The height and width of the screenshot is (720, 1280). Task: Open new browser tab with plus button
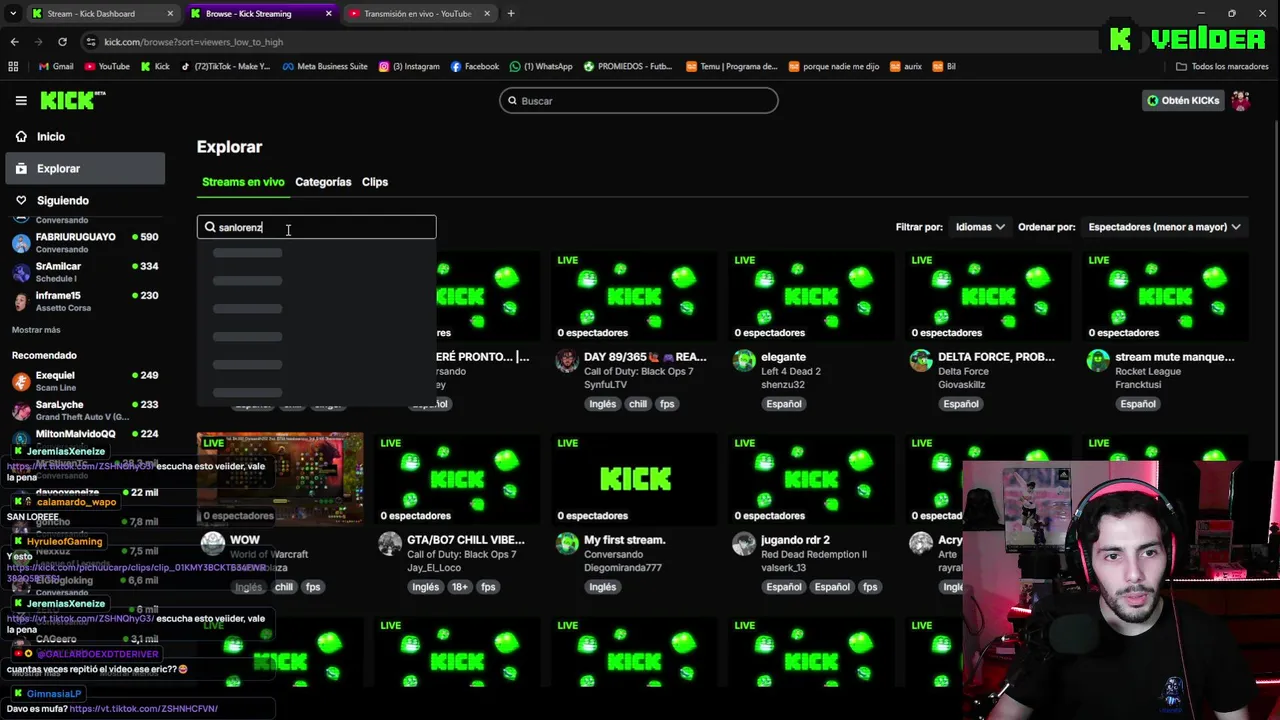pos(511,14)
